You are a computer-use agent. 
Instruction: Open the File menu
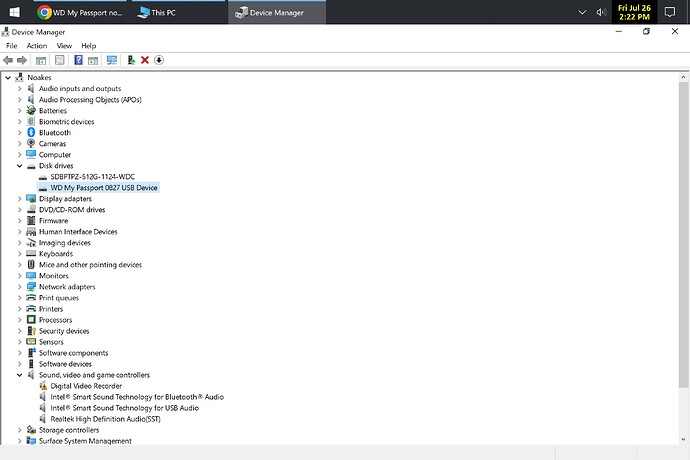point(11,46)
